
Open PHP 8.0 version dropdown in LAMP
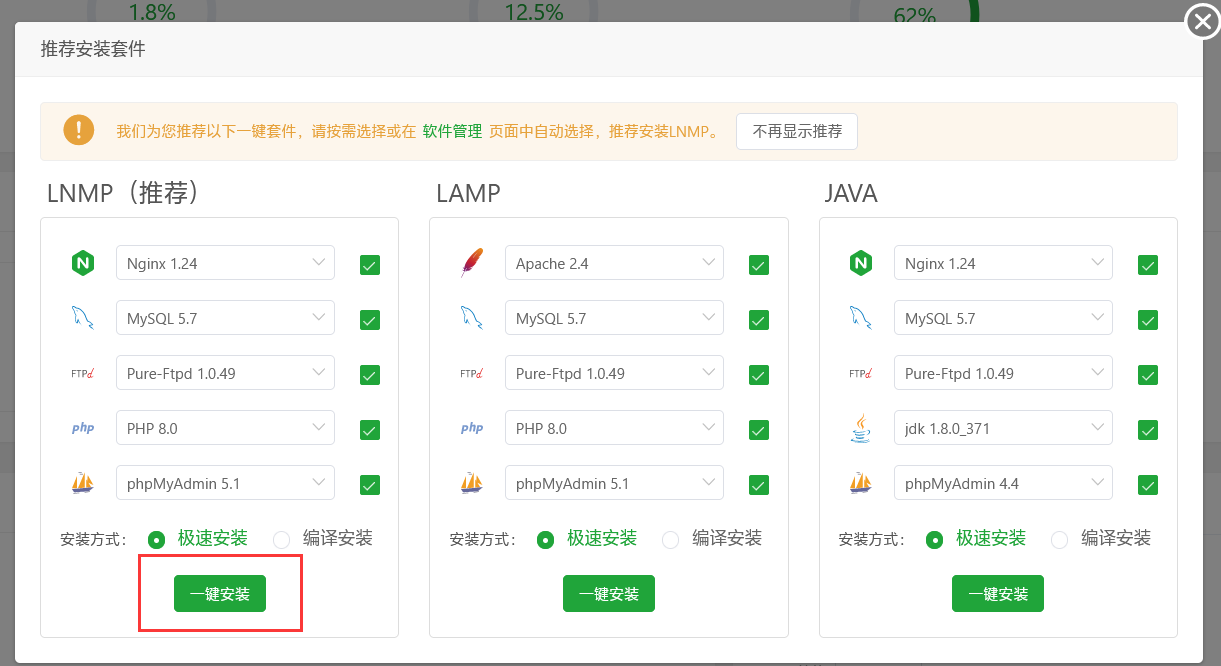[614, 428]
